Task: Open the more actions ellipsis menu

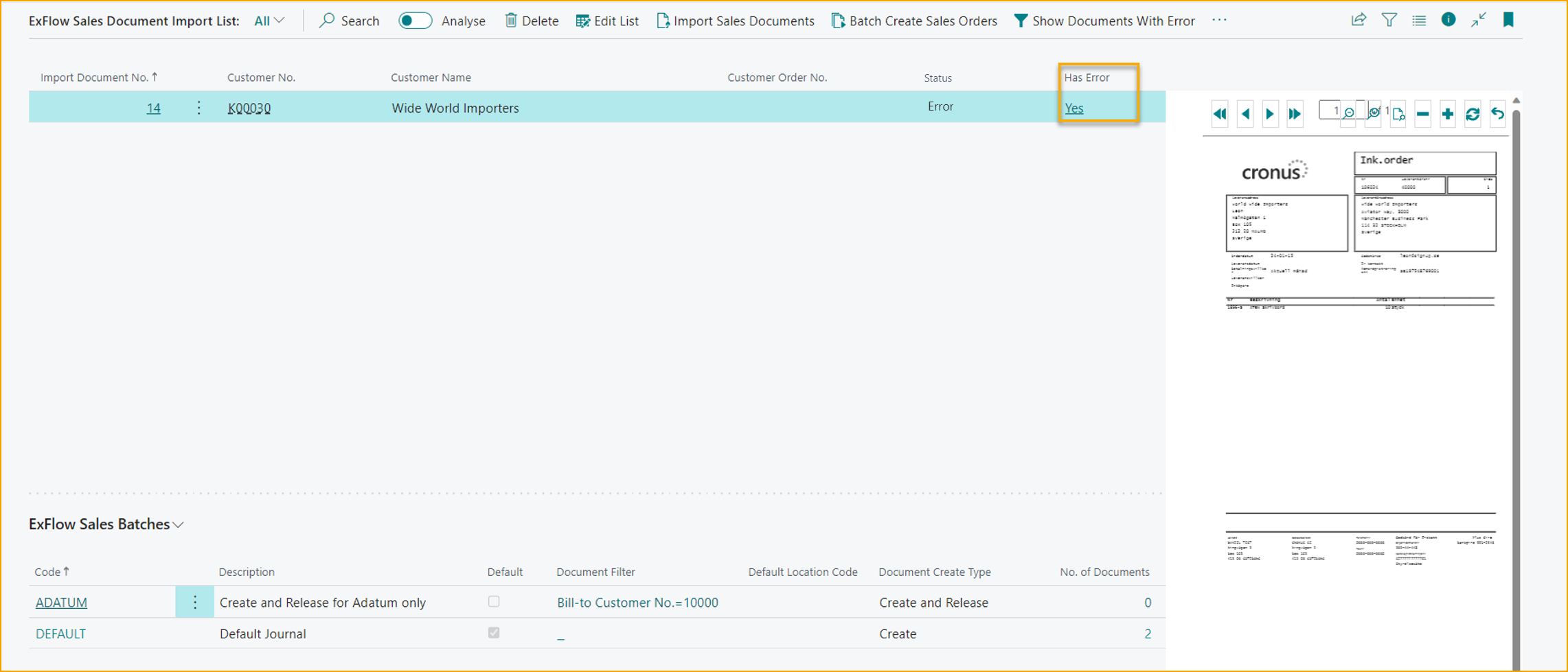Action: click(1219, 21)
